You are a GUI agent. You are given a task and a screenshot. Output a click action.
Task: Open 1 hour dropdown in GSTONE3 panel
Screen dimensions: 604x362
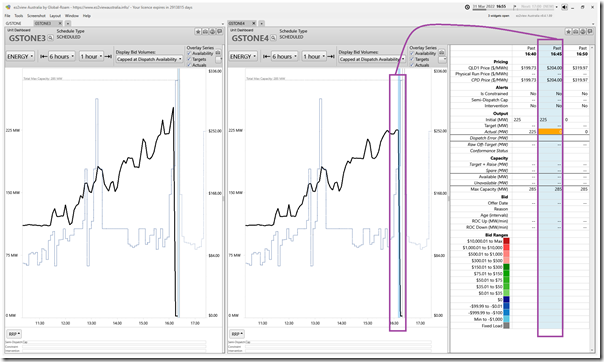point(91,57)
